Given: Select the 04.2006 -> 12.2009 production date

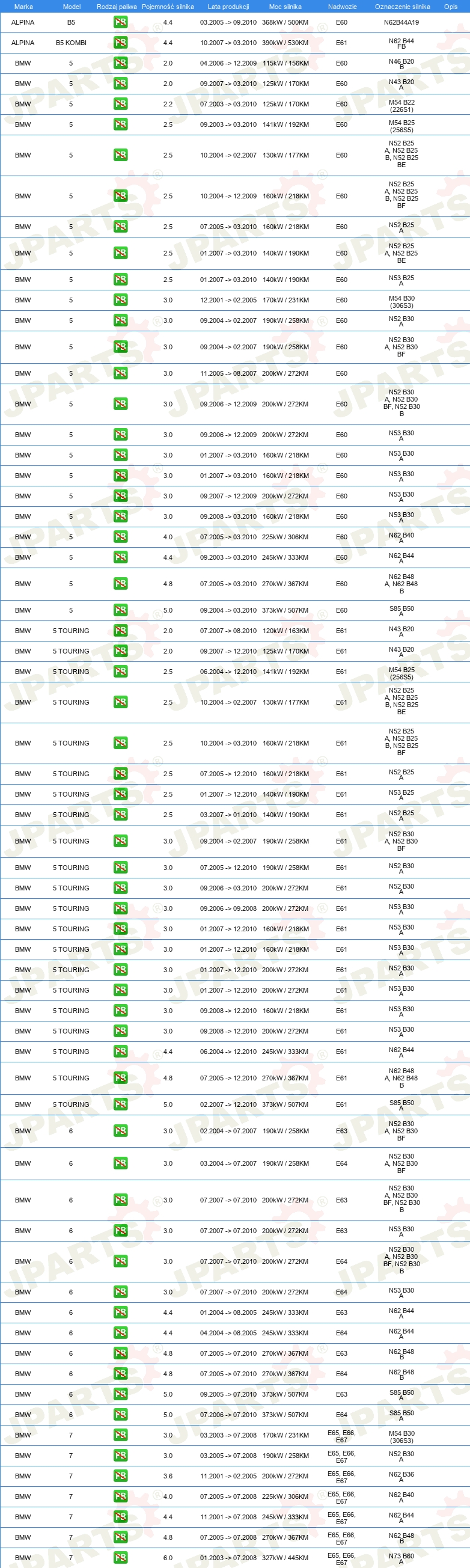Looking at the screenshot, I should [228, 63].
